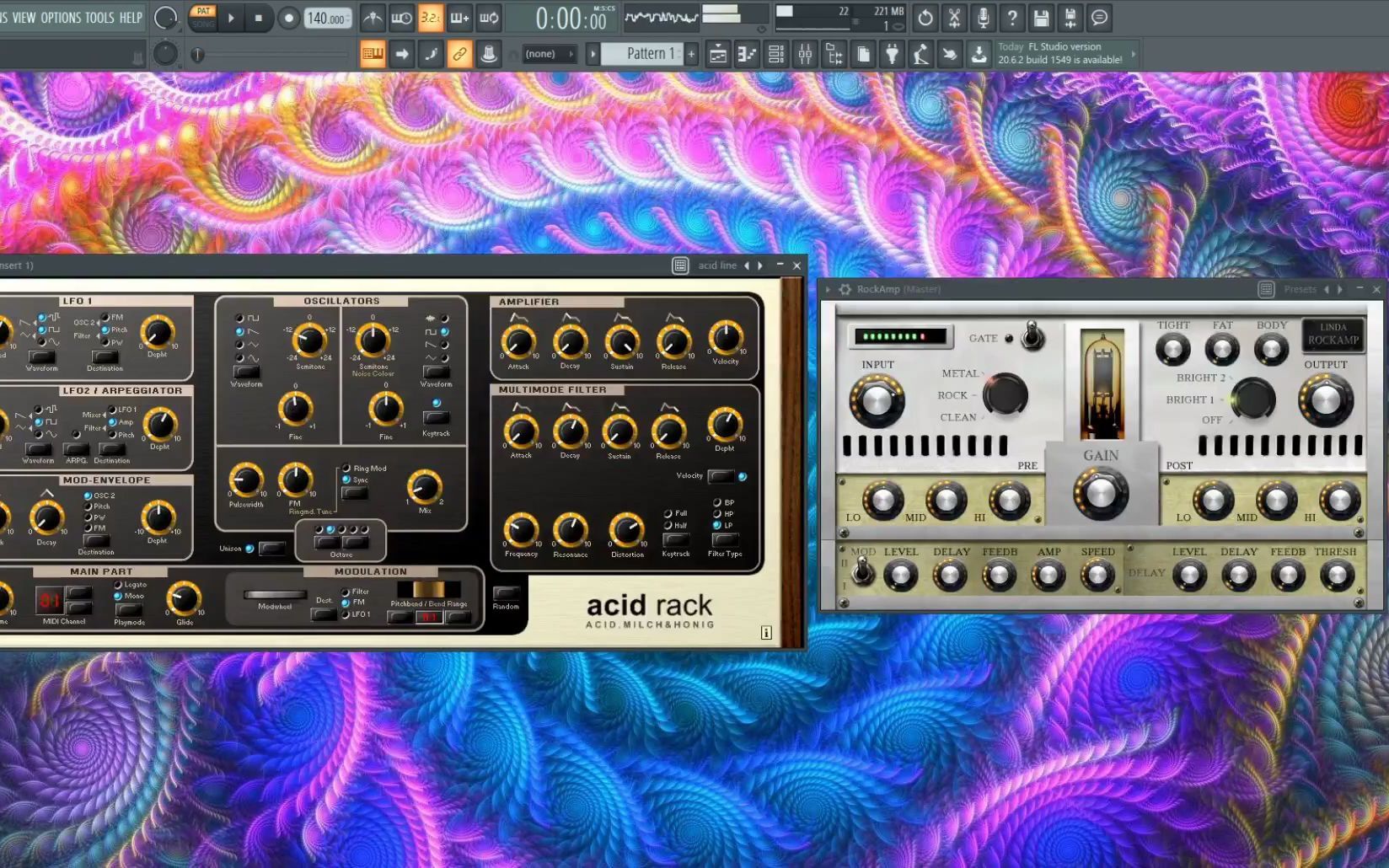
Task: Click the 140.000 tempo field
Action: point(327,18)
